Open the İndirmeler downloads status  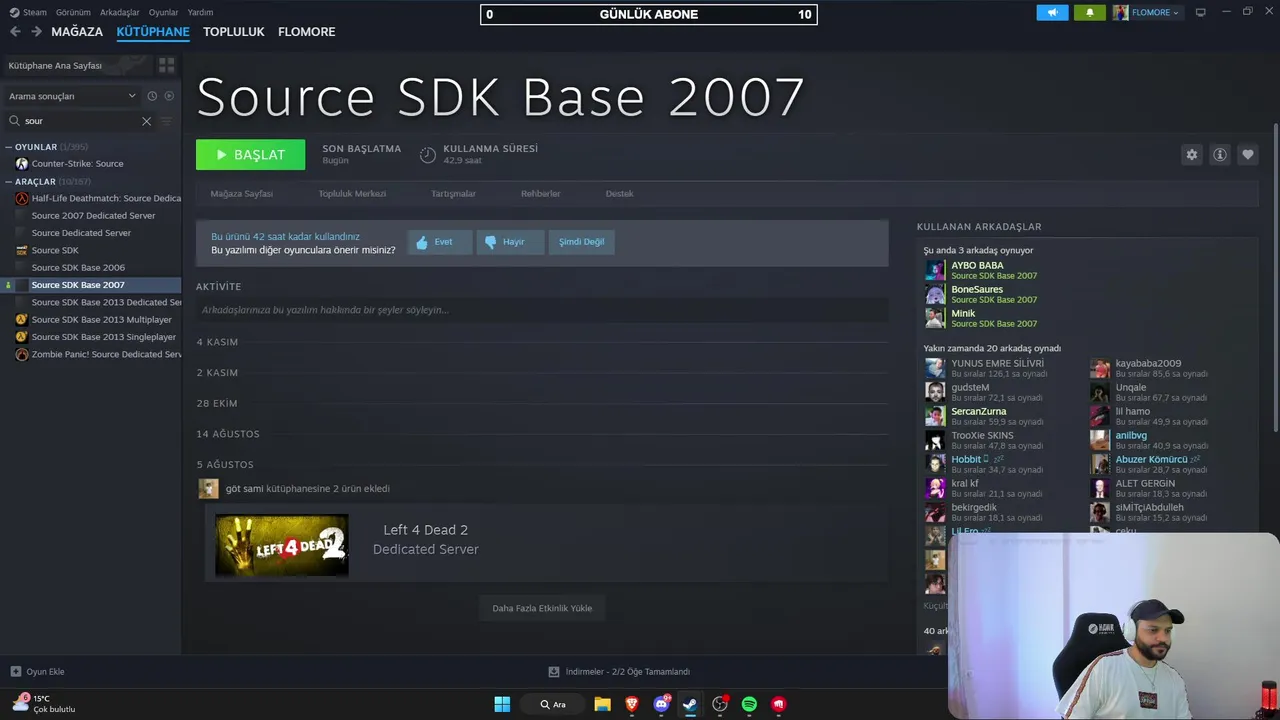619,672
